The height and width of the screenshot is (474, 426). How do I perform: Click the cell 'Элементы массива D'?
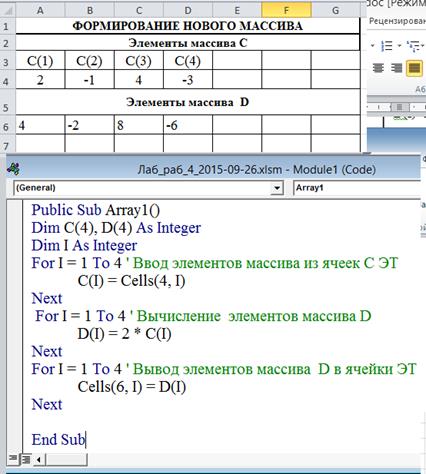point(188,102)
